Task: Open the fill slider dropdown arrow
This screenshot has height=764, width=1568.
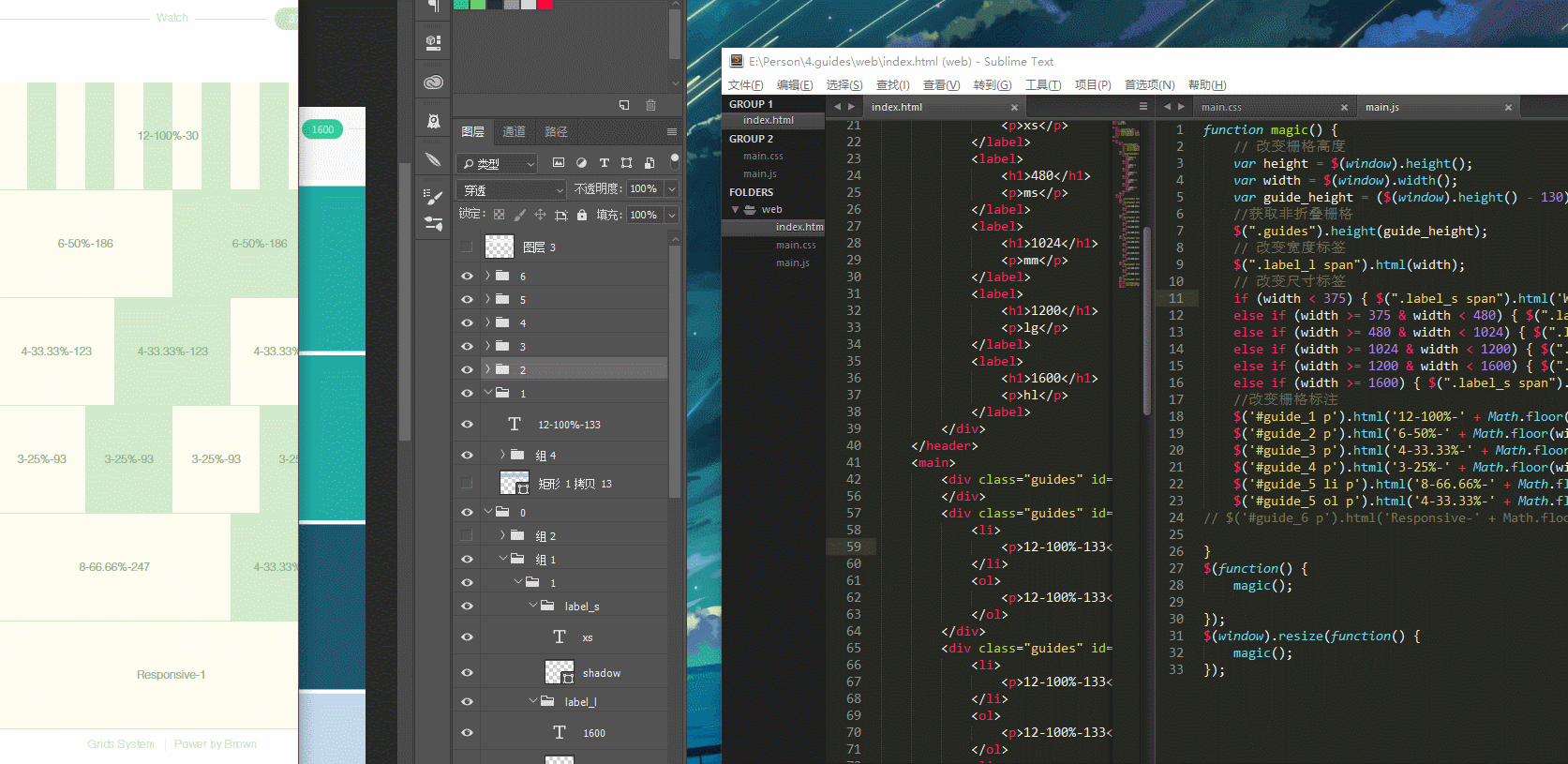Action: coord(672,215)
